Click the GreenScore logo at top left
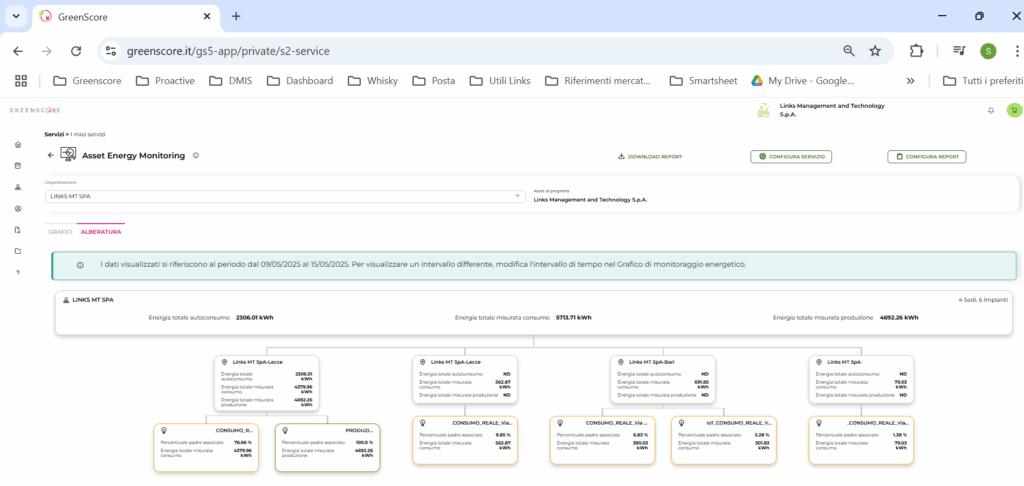 point(35,110)
